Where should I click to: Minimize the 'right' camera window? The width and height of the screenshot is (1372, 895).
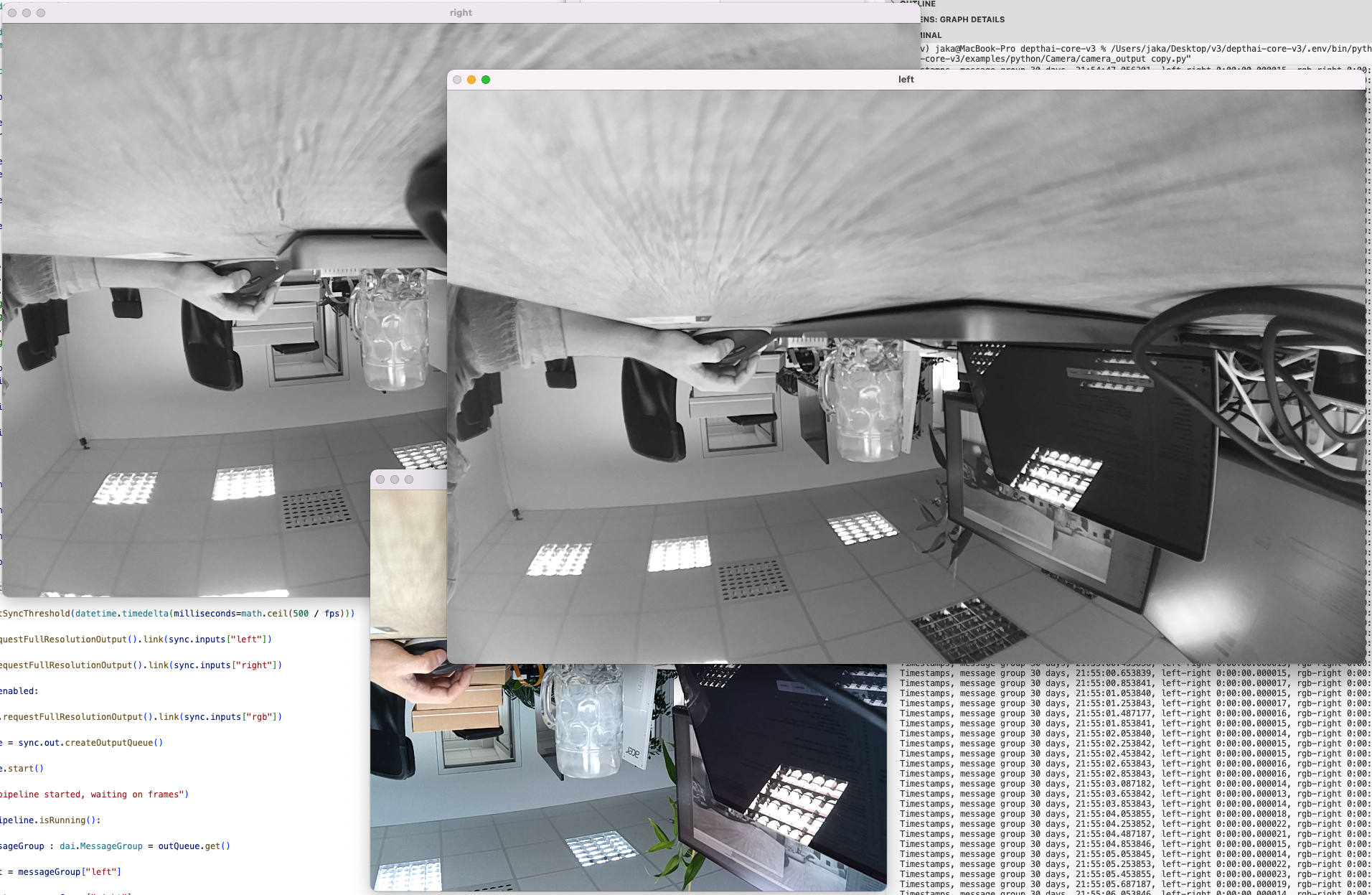27,13
